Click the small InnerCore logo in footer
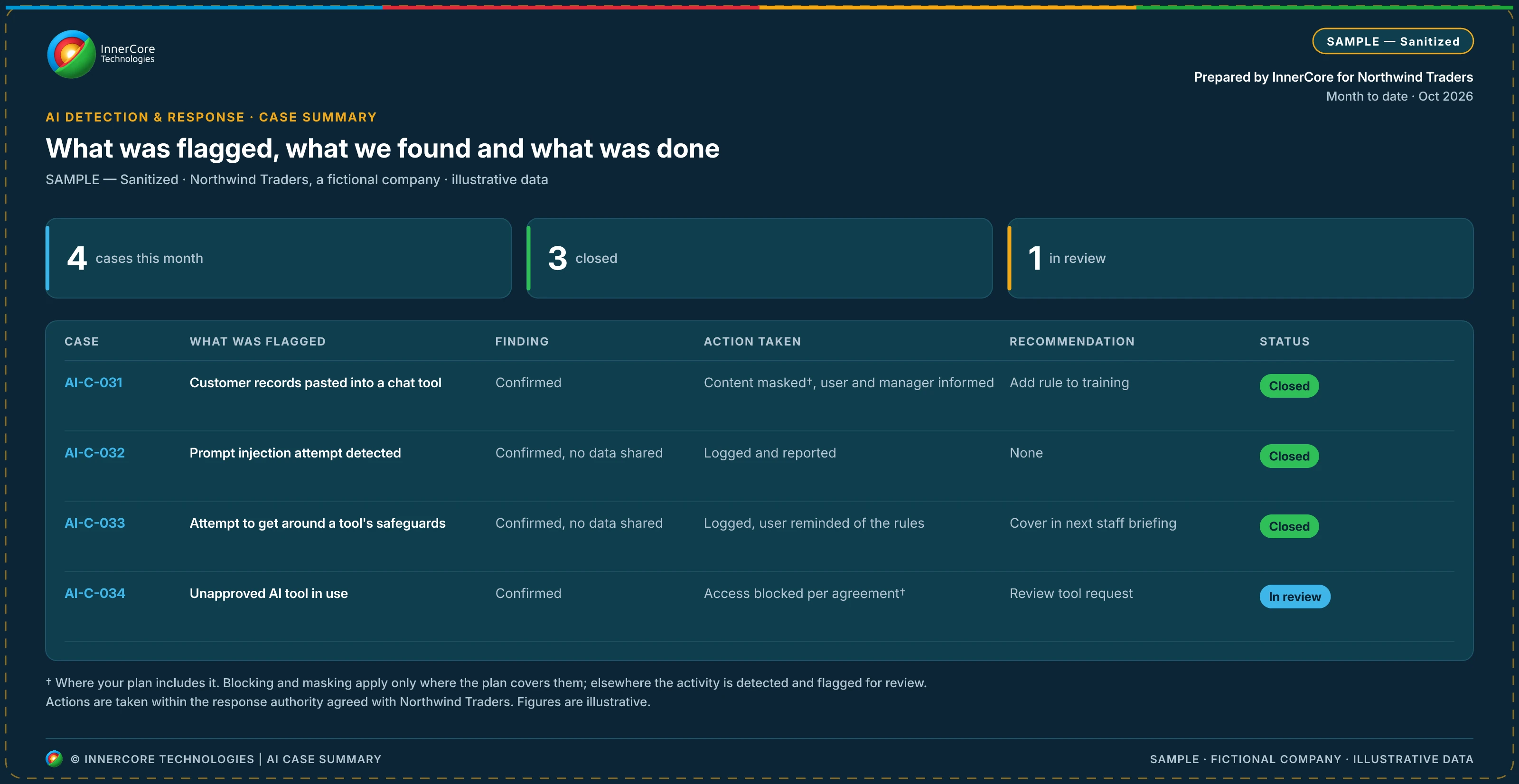 pyautogui.click(x=54, y=759)
